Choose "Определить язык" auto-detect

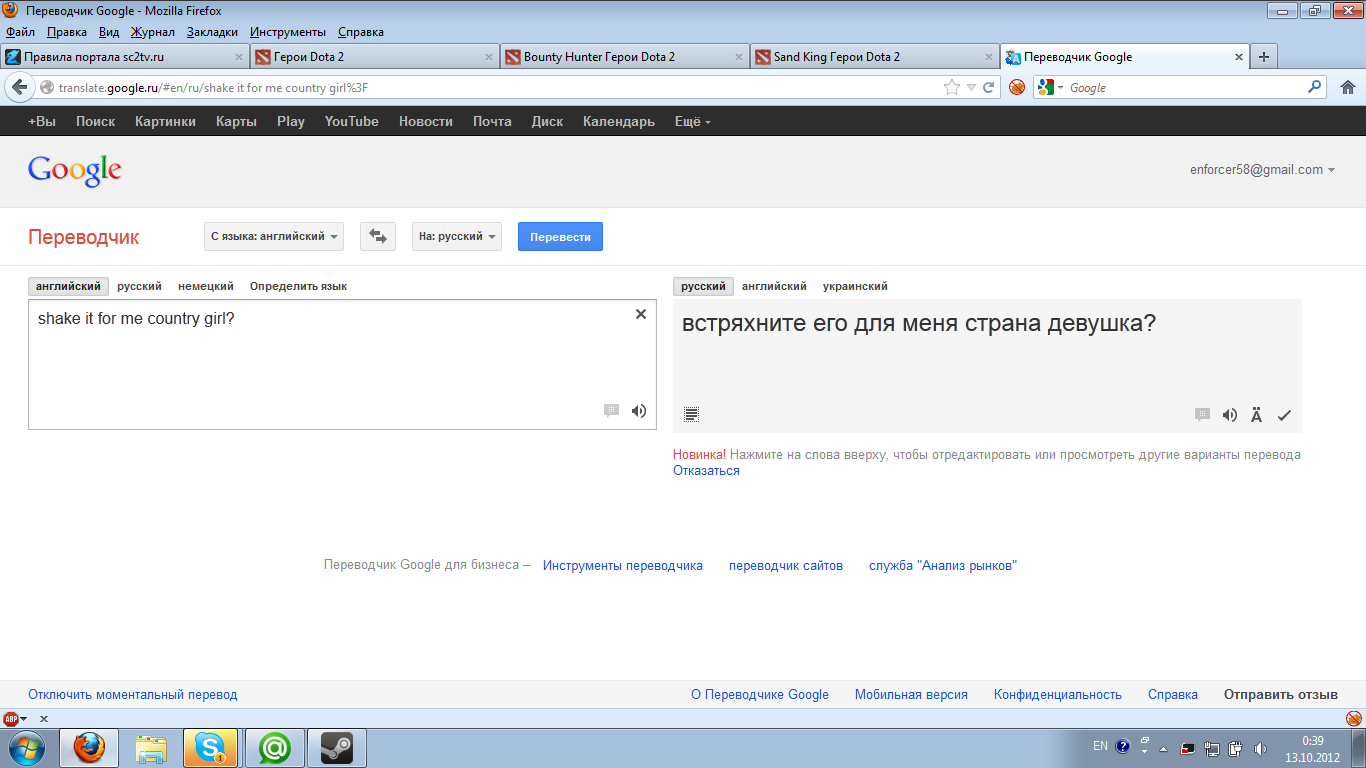pos(298,286)
